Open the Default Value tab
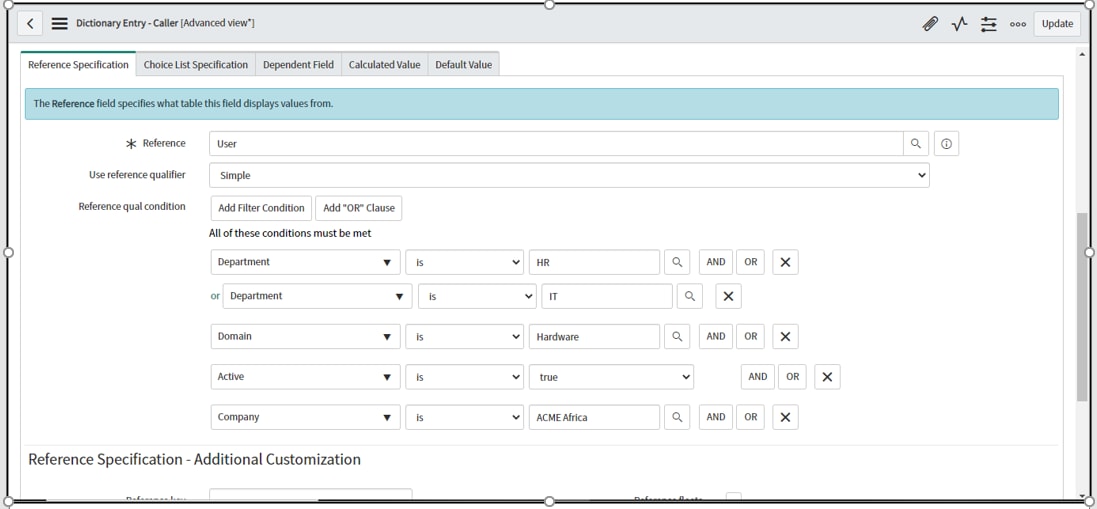 pyautogui.click(x=464, y=65)
